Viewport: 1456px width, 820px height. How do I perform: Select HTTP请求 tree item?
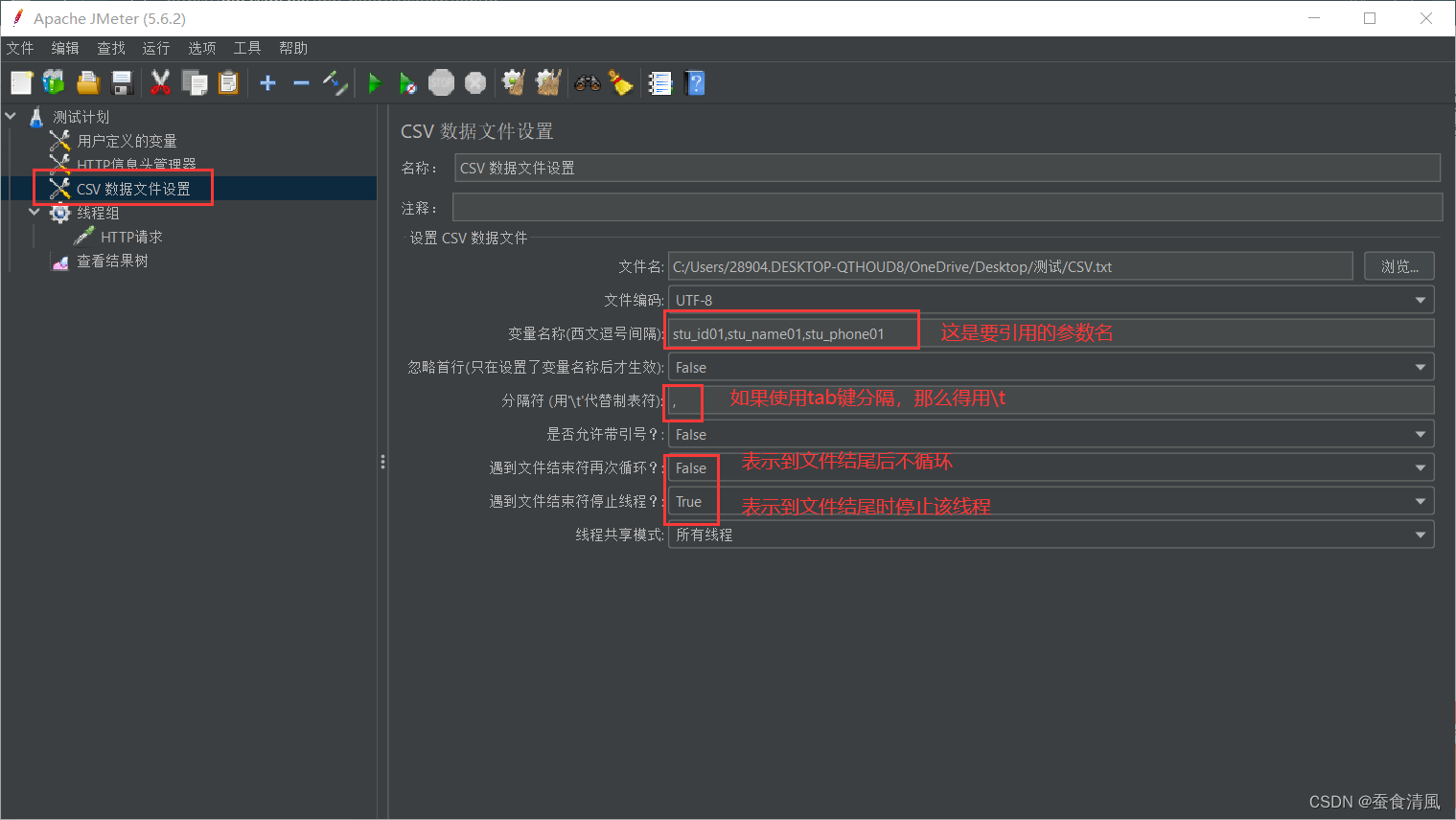[131, 237]
